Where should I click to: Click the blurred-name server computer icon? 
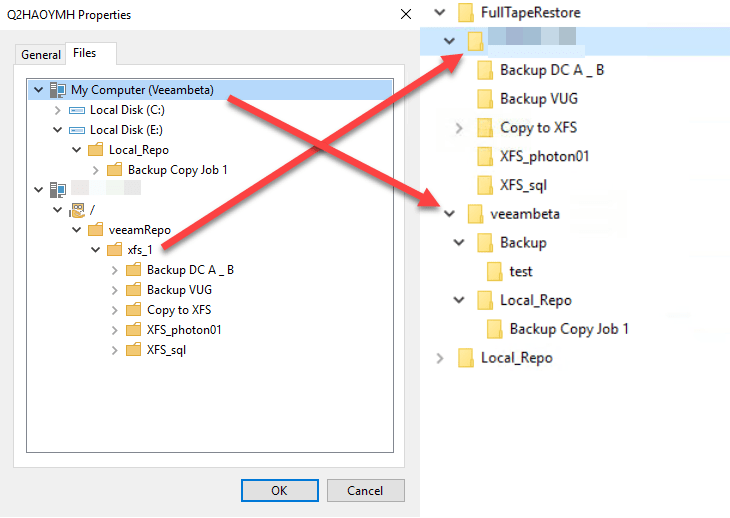pyautogui.click(x=58, y=190)
